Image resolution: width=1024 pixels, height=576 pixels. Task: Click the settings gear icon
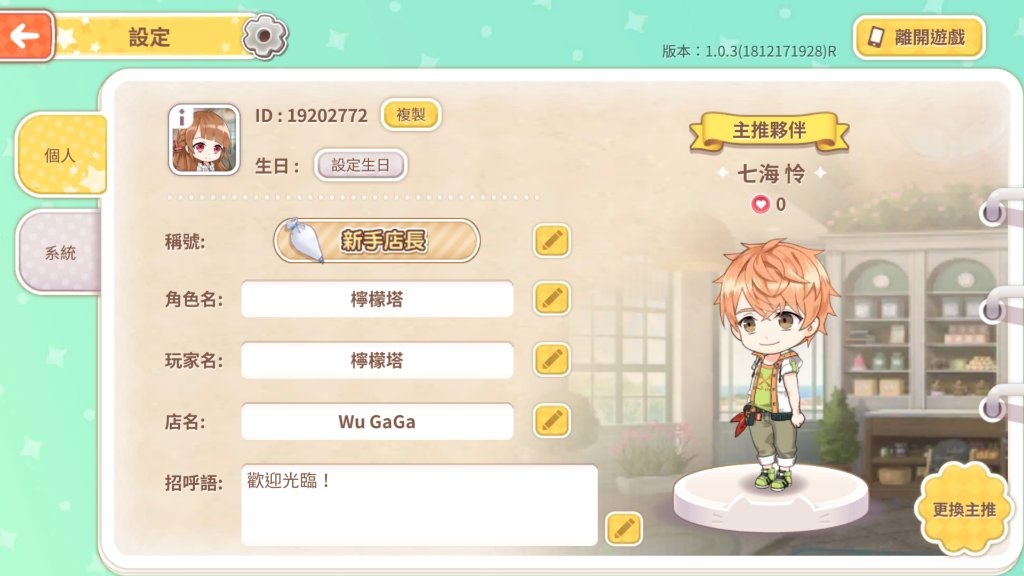point(264,37)
